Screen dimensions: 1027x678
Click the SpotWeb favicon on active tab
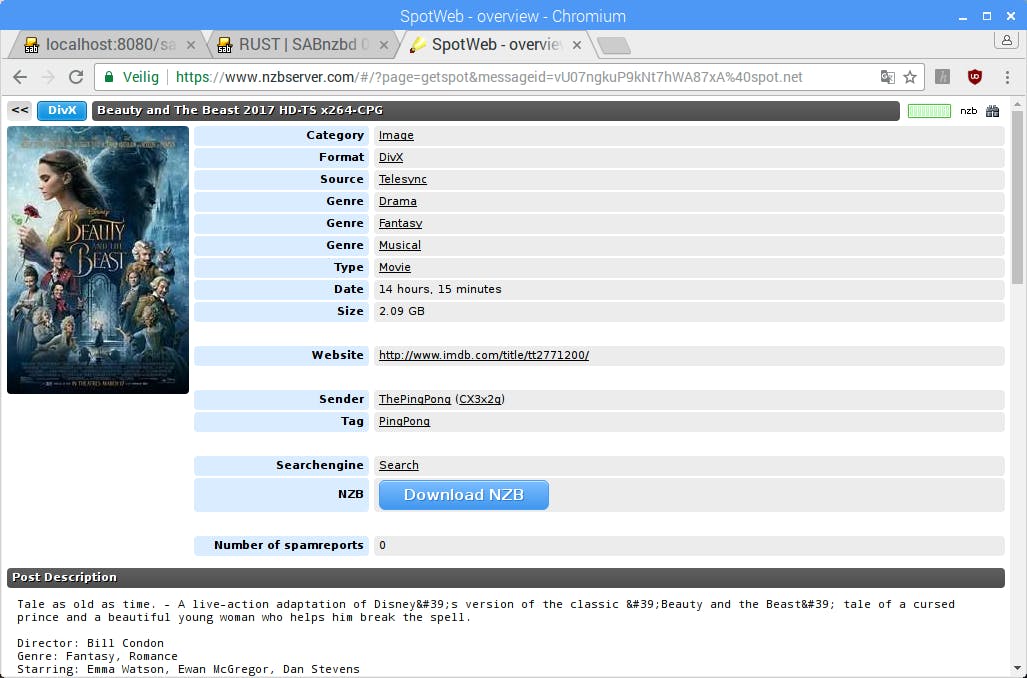coord(418,45)
